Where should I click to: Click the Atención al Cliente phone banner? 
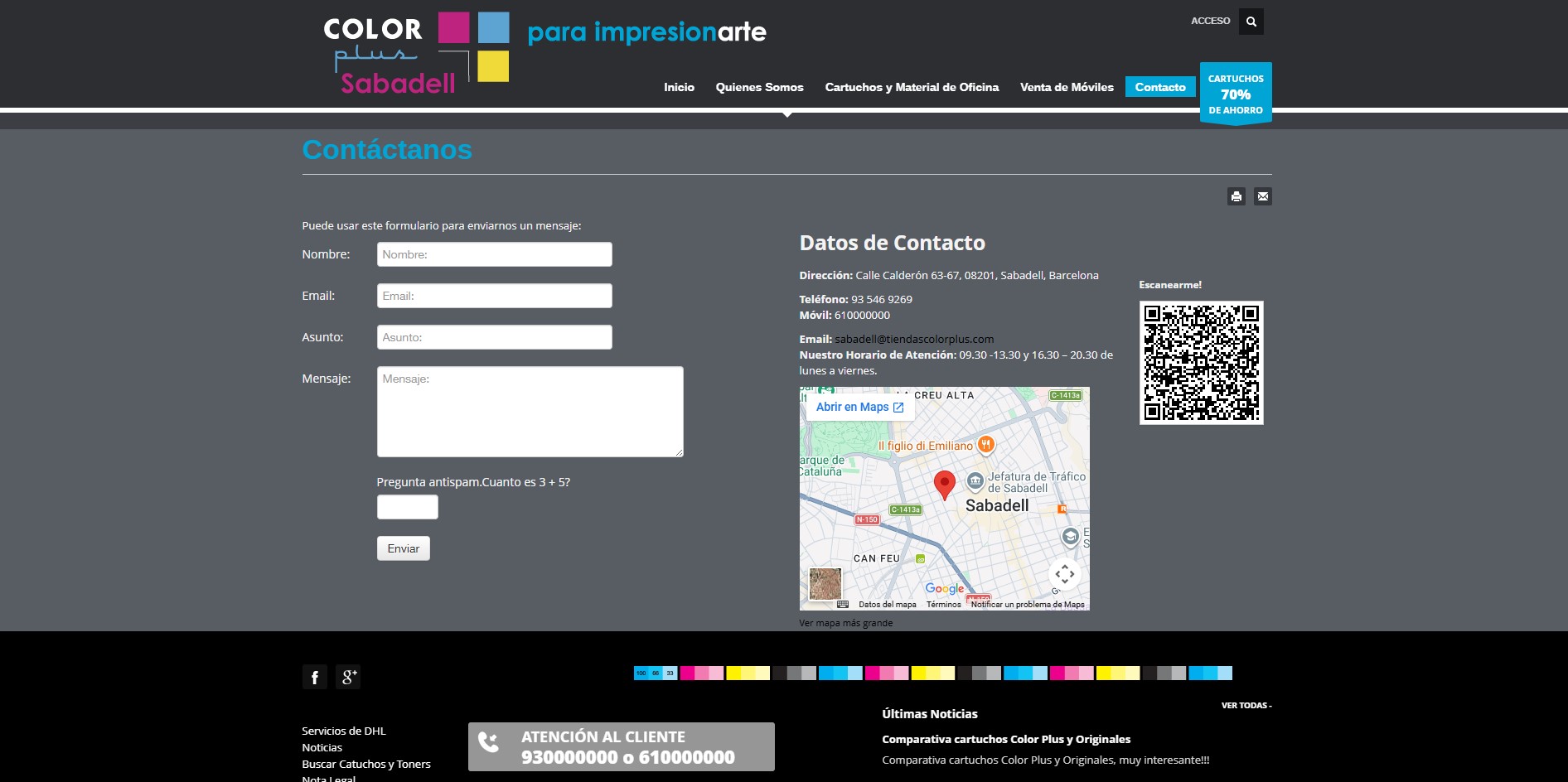pyautogui.click(x=621, y=746)
